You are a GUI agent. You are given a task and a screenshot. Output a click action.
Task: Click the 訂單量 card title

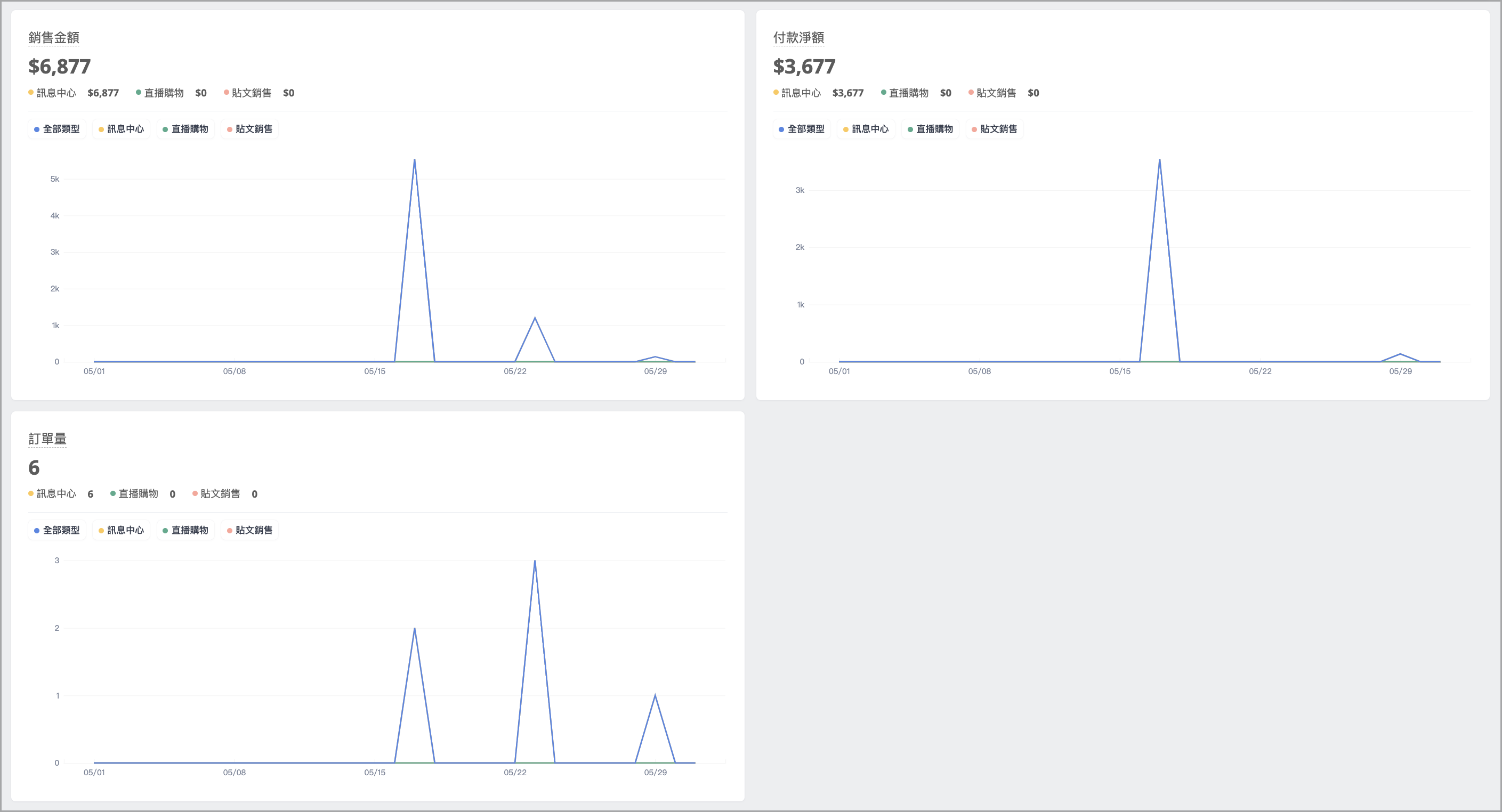pyautogui.click(x=47, y=439)
